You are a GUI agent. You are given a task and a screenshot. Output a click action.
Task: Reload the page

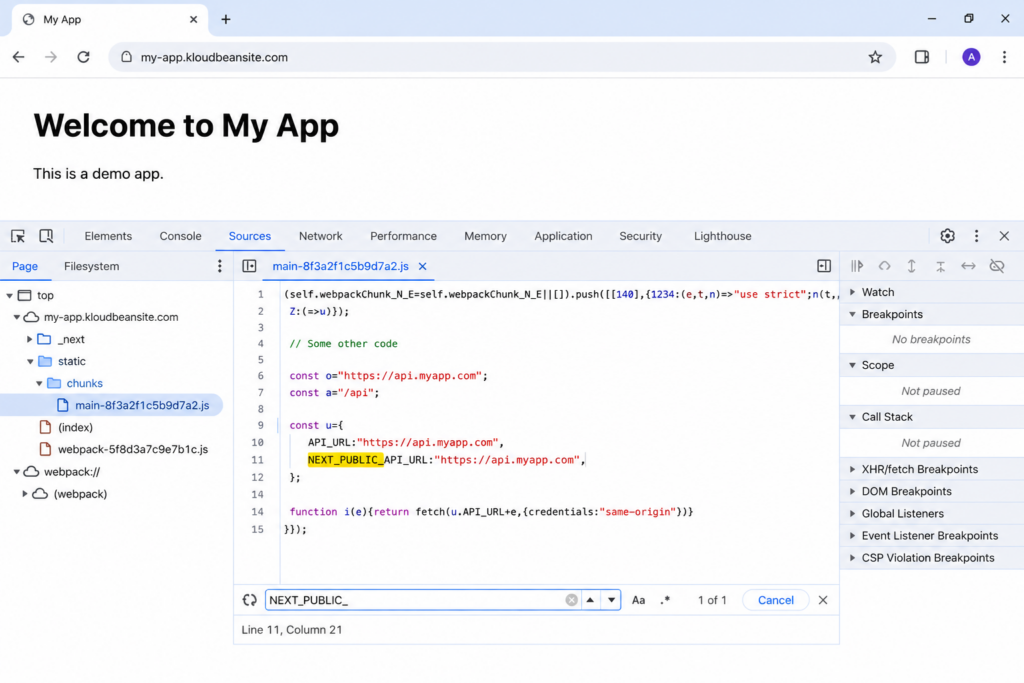(83, 57)
